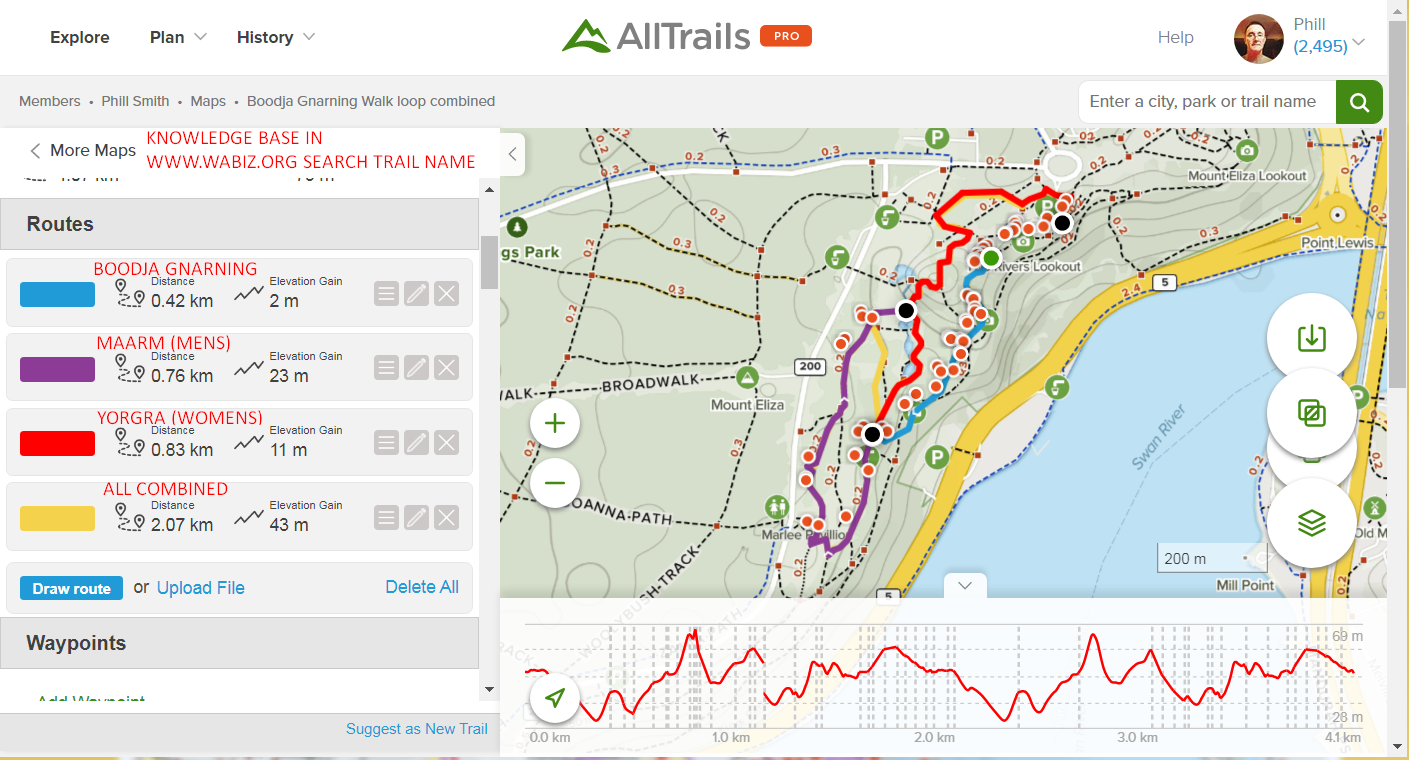Open the Help page
1409x760 pixels.
1176,37
